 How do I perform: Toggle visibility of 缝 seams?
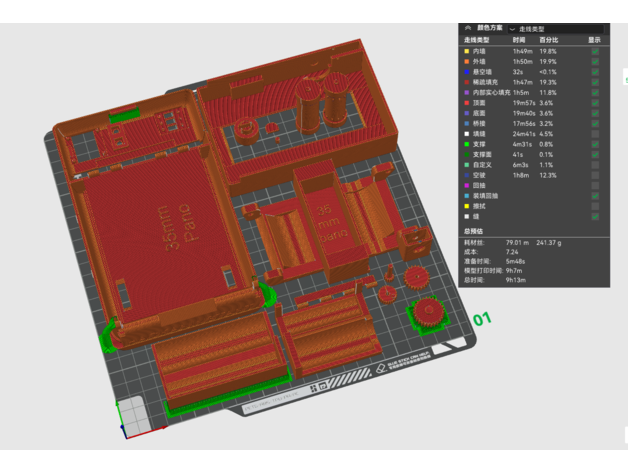tap(596, 216)
